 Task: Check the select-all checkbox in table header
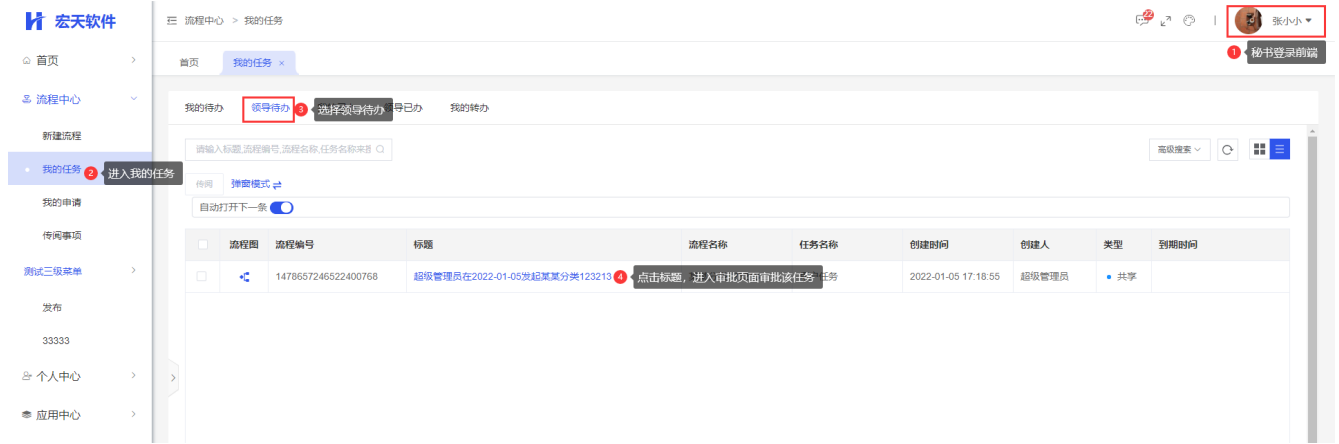tap(203, 244)
